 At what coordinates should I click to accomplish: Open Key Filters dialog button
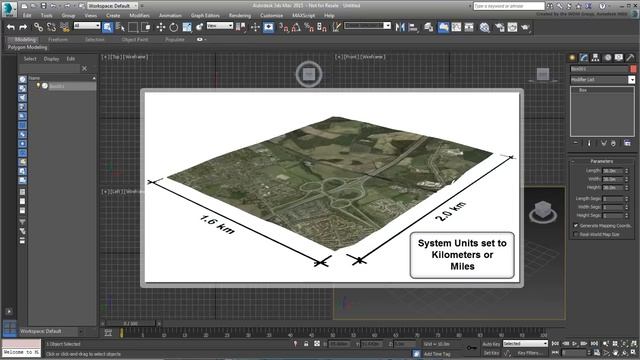529,353
